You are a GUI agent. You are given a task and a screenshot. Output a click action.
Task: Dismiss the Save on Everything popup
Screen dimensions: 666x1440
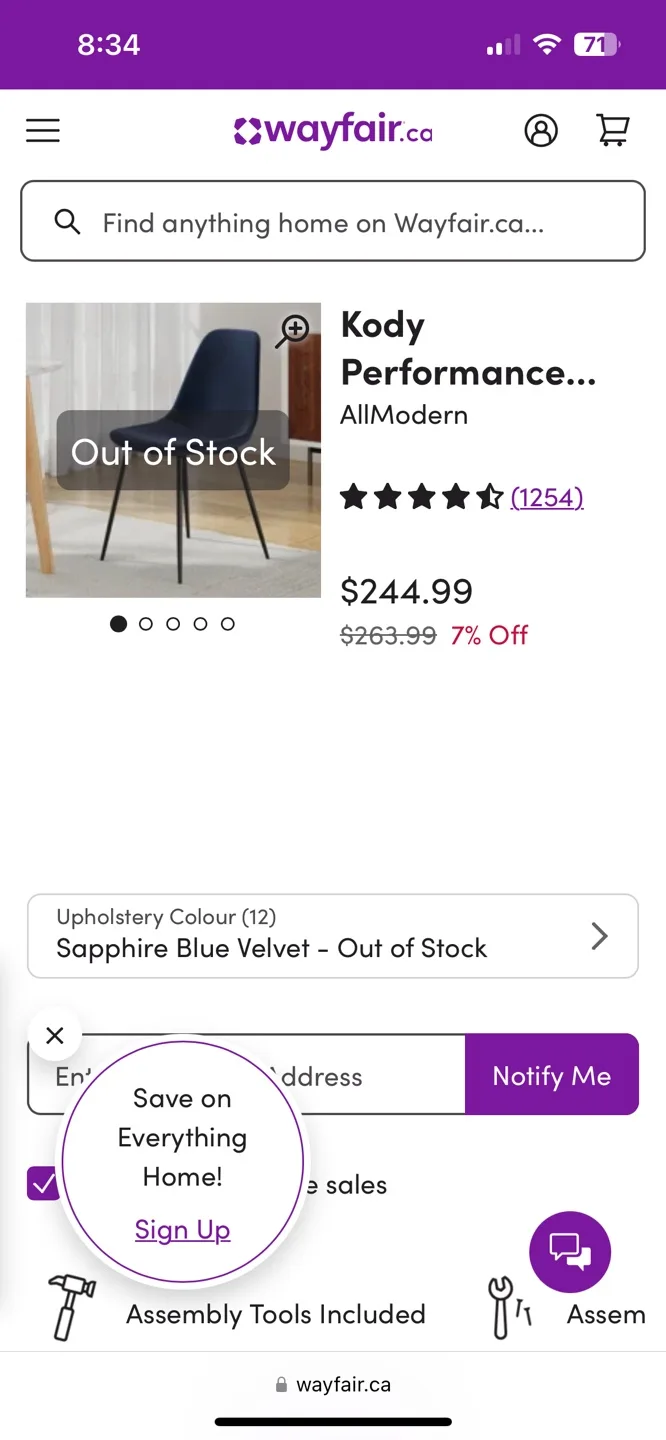tap(55, 1035)
